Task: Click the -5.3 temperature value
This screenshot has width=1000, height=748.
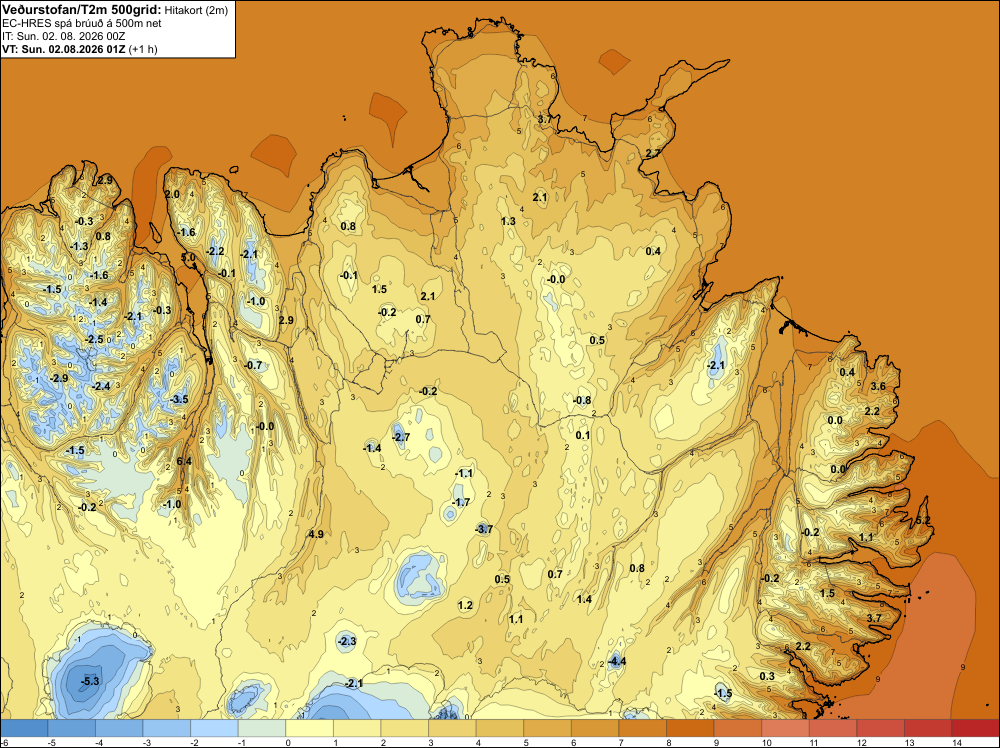Action: (90, 681)
